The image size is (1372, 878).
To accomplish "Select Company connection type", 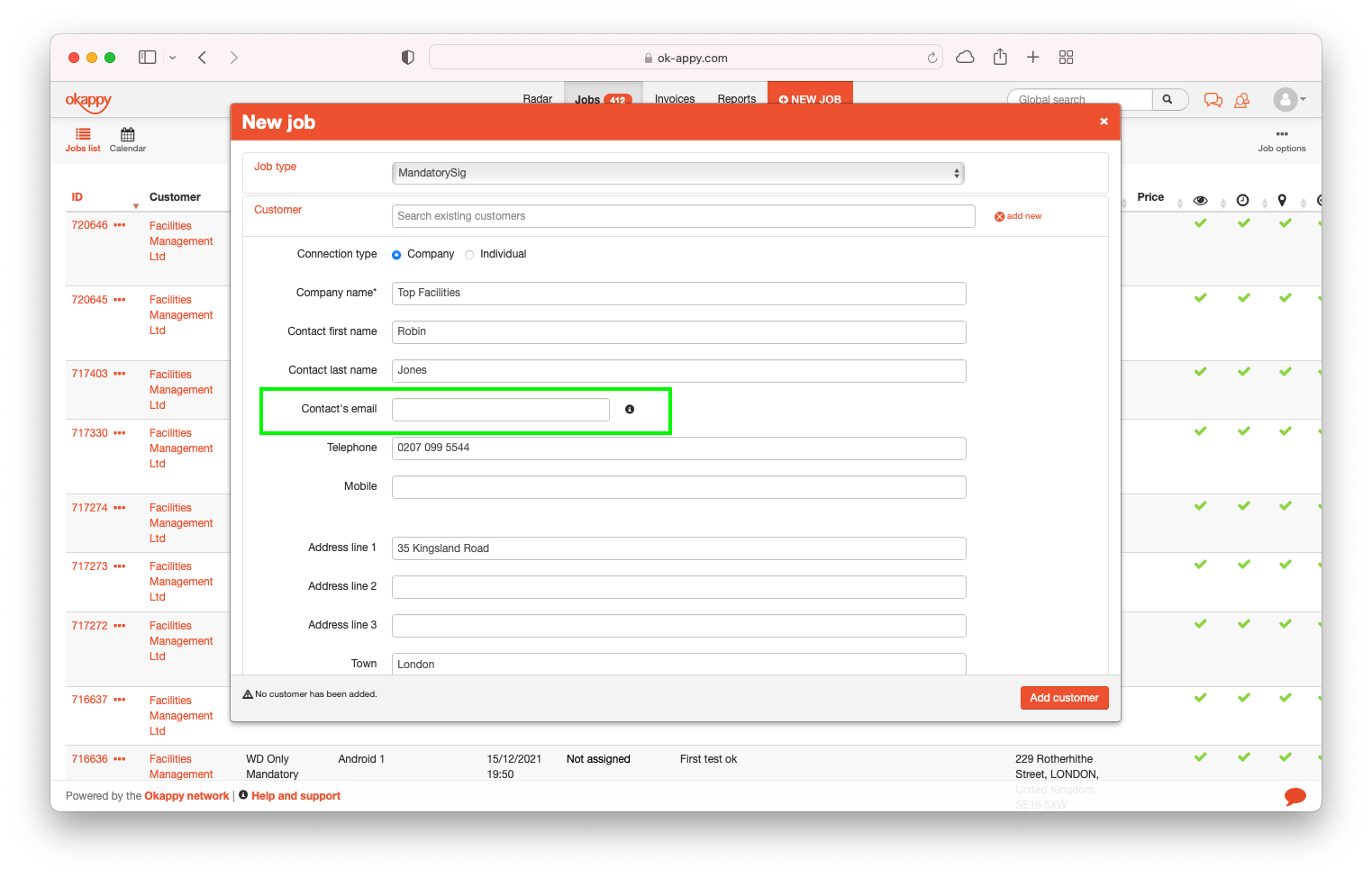I will click(396, 255).
